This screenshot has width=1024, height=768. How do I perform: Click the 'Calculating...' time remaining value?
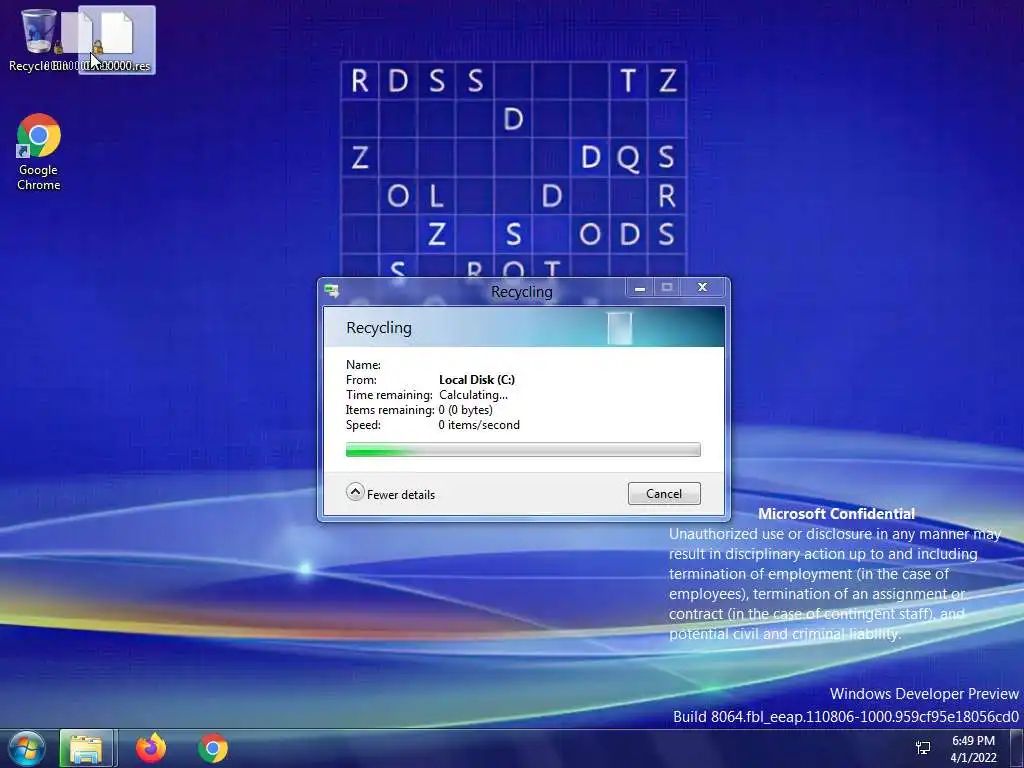pyautogui.click(x=473, y=394)
